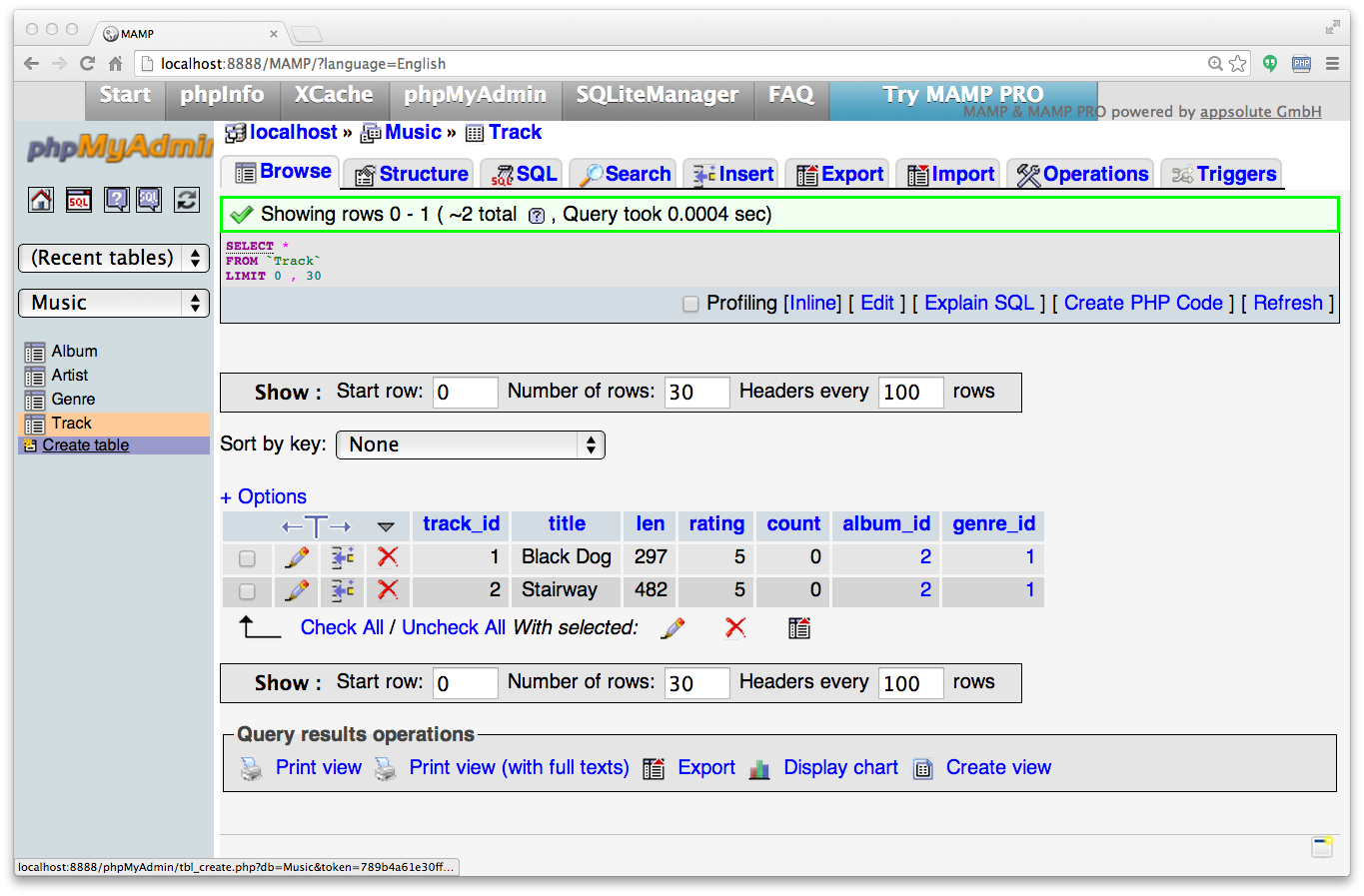Click the Album table icon in sidebar
1364x896 pixels.
point(35,353)
